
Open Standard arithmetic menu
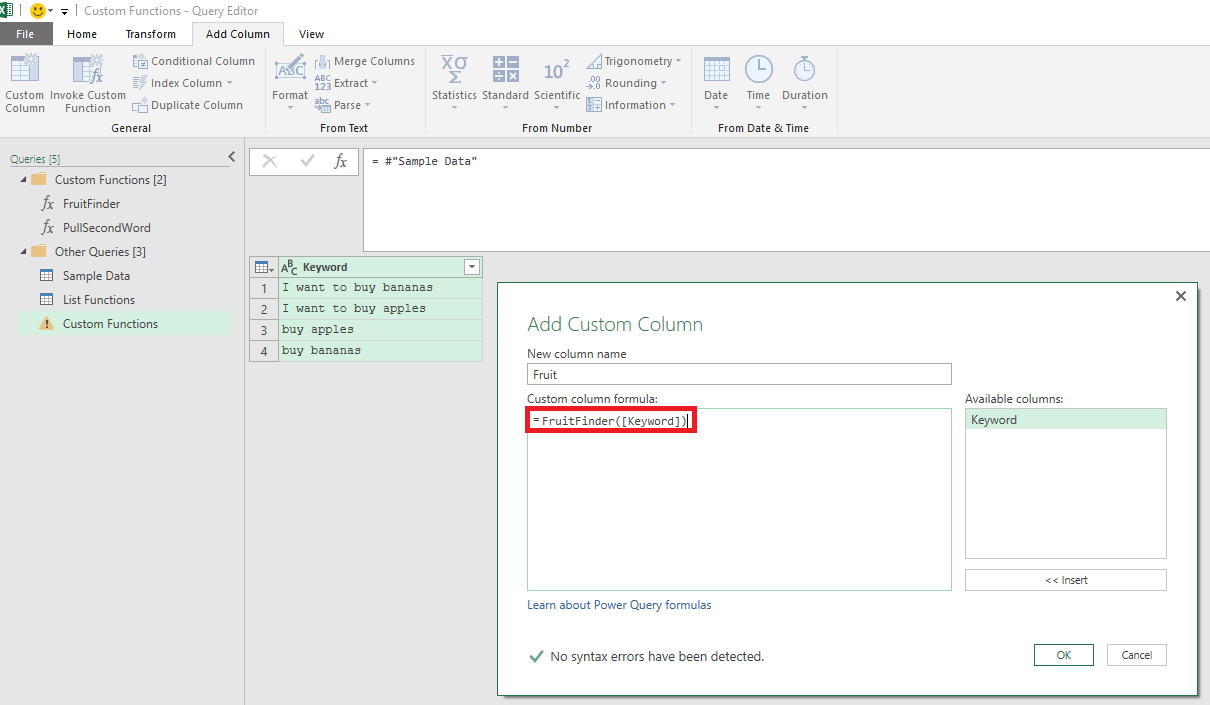click(505, 84)
